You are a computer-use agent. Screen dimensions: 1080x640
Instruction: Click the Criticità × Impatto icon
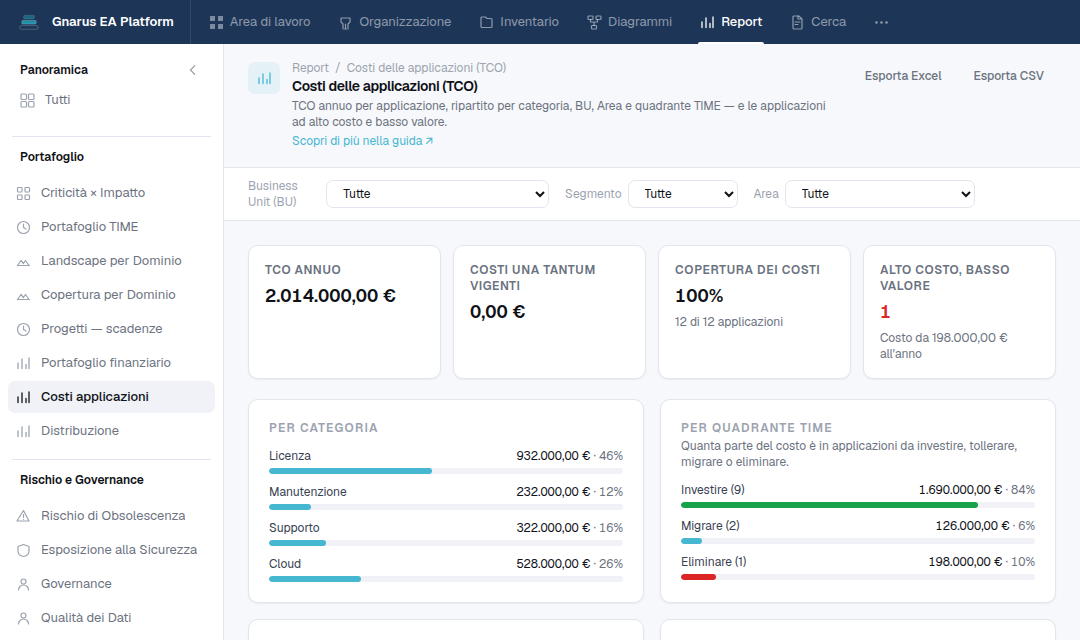point(23,194)
